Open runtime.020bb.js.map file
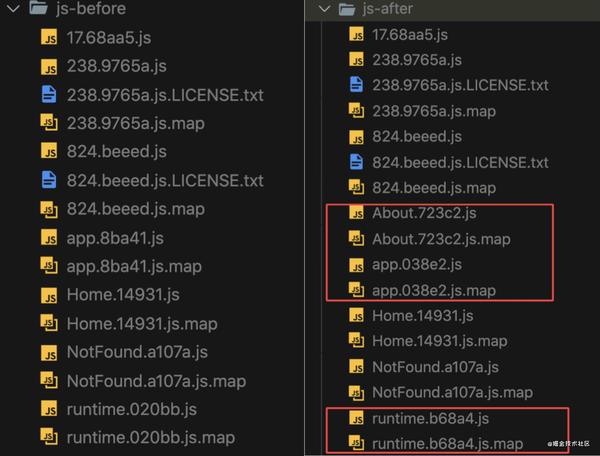The height and width of the screenshot is (456, 600). click(151, 438)
